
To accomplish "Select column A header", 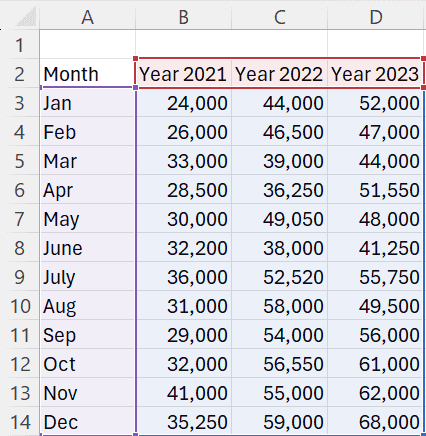I will tap(88, 17).
